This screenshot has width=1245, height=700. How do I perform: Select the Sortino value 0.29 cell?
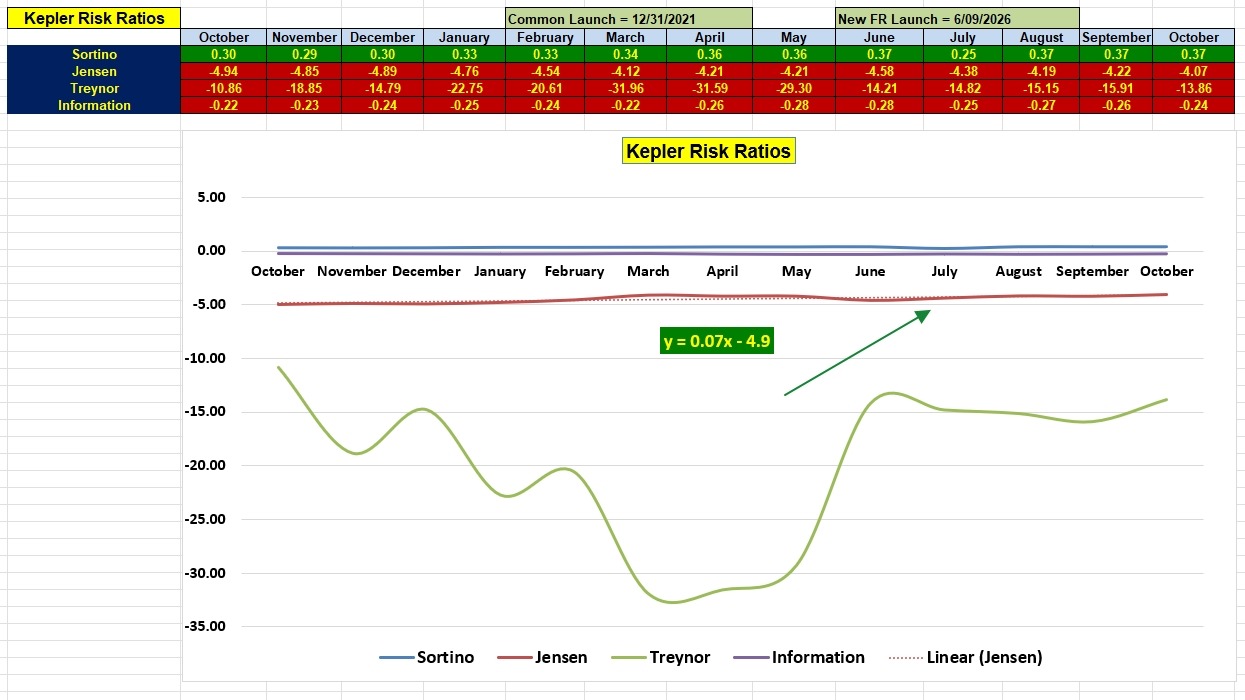304,54
